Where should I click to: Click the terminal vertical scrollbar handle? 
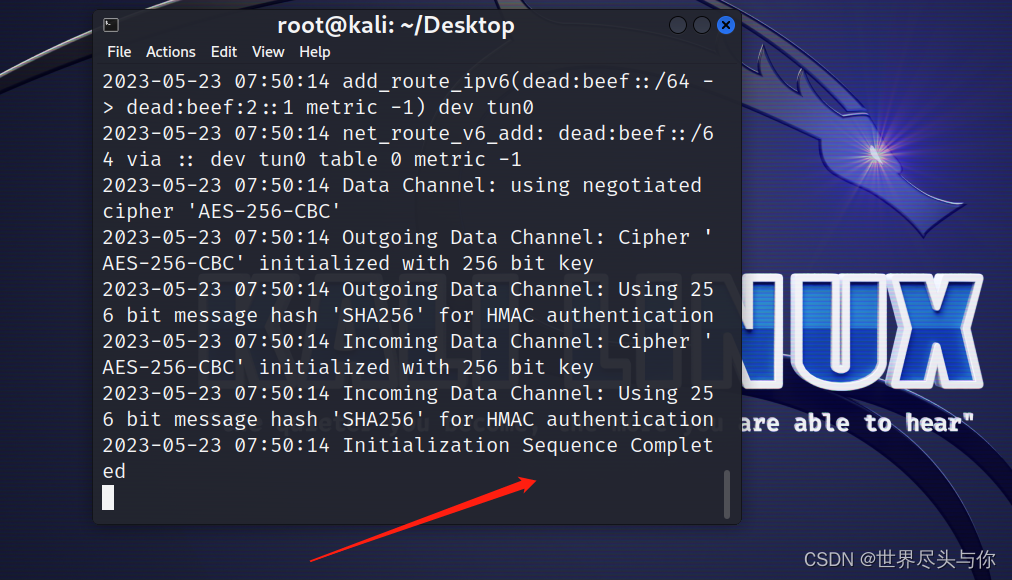(x=727, y=494)
